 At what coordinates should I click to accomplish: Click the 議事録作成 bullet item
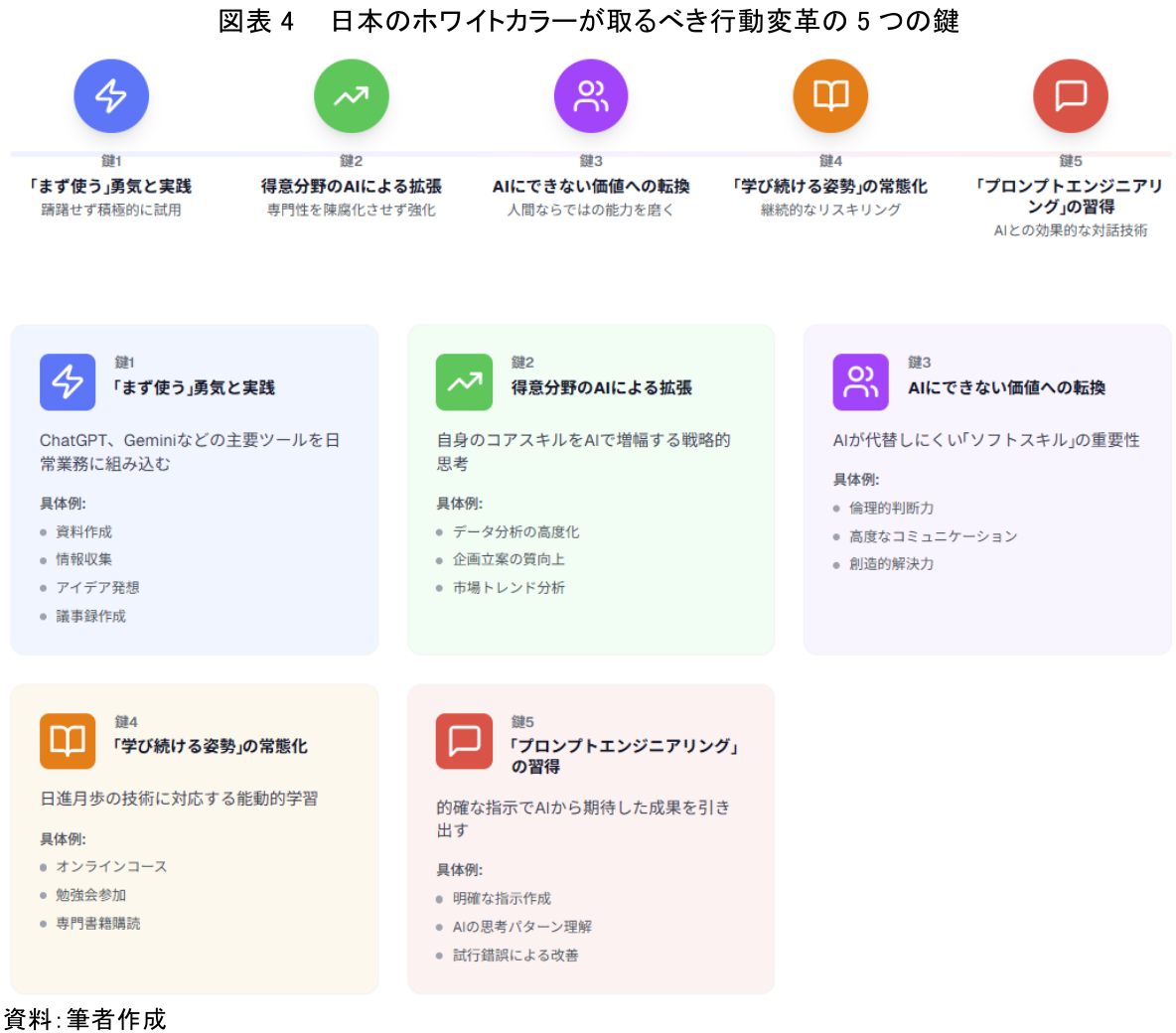[x=90, y=617]
